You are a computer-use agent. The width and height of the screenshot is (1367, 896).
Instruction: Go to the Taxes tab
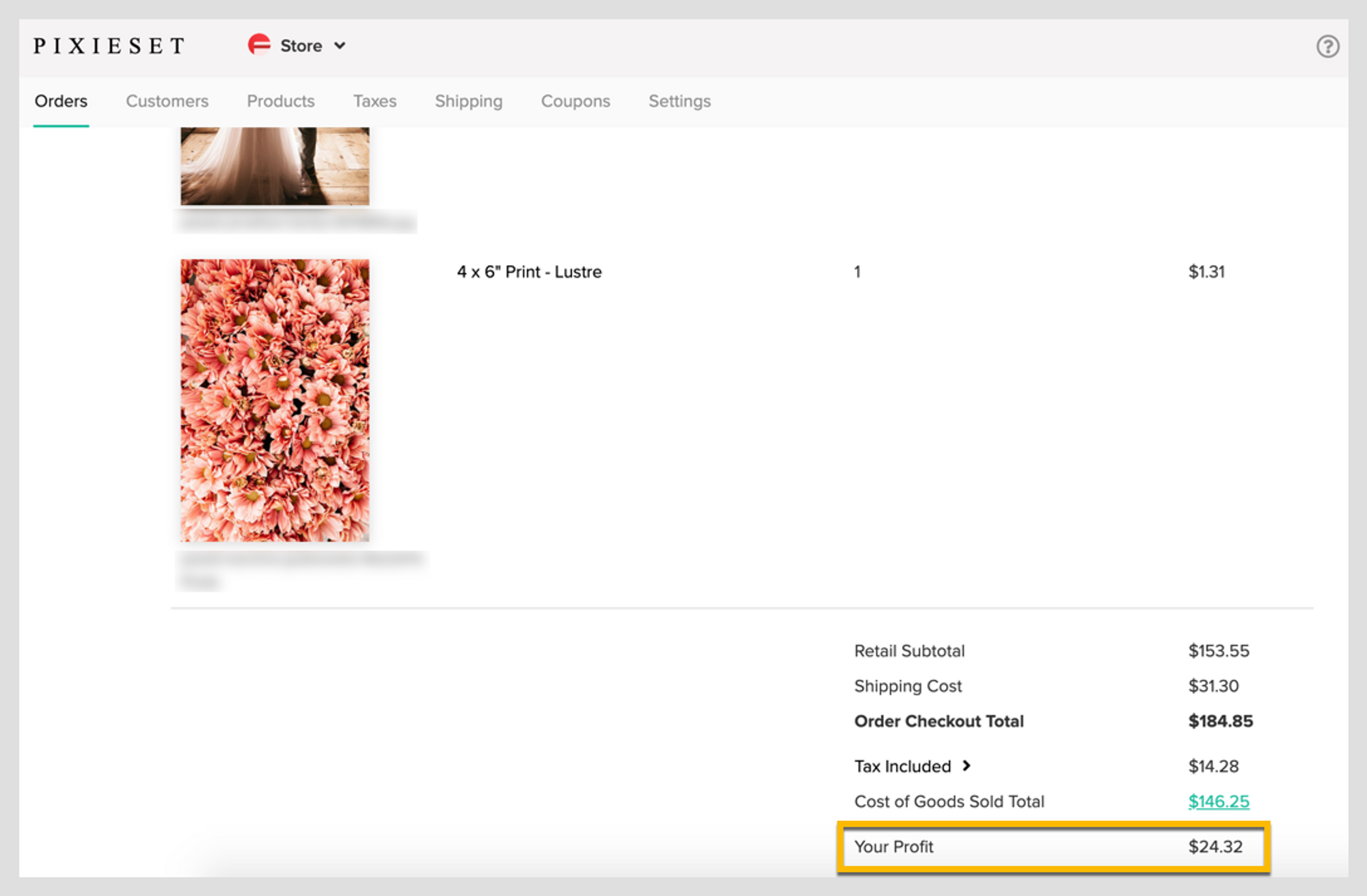coord(375,101)
